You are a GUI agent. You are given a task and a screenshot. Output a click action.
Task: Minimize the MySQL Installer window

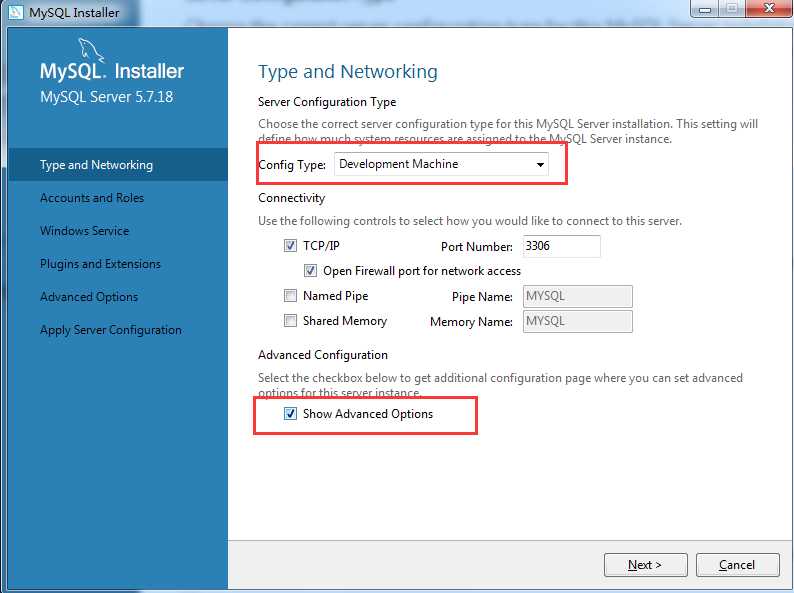704,9
